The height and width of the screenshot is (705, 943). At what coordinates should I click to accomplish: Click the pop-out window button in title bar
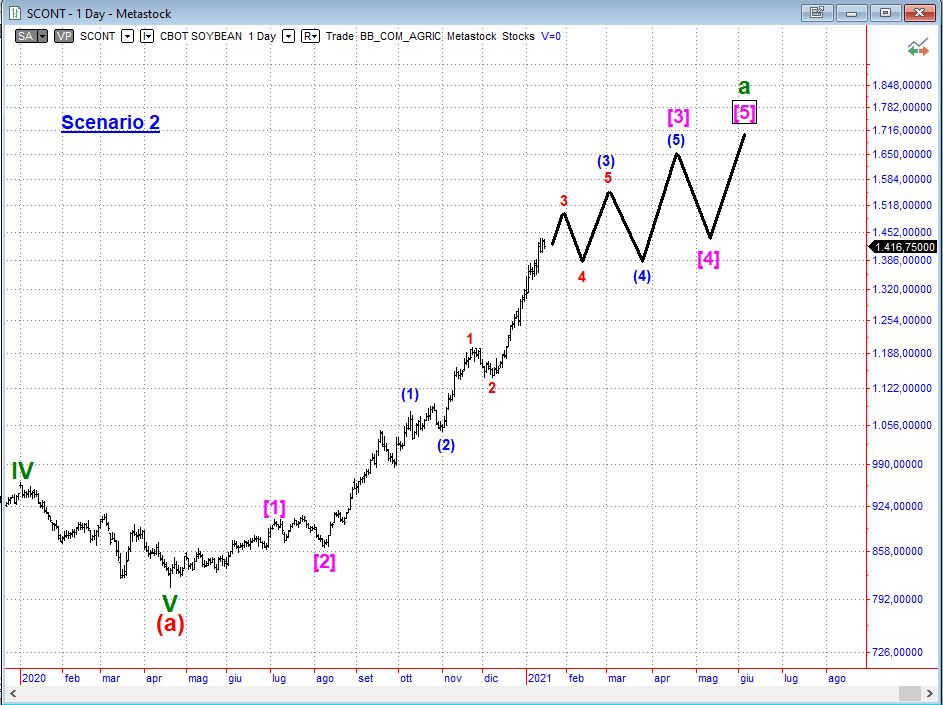tap(817, 13)
